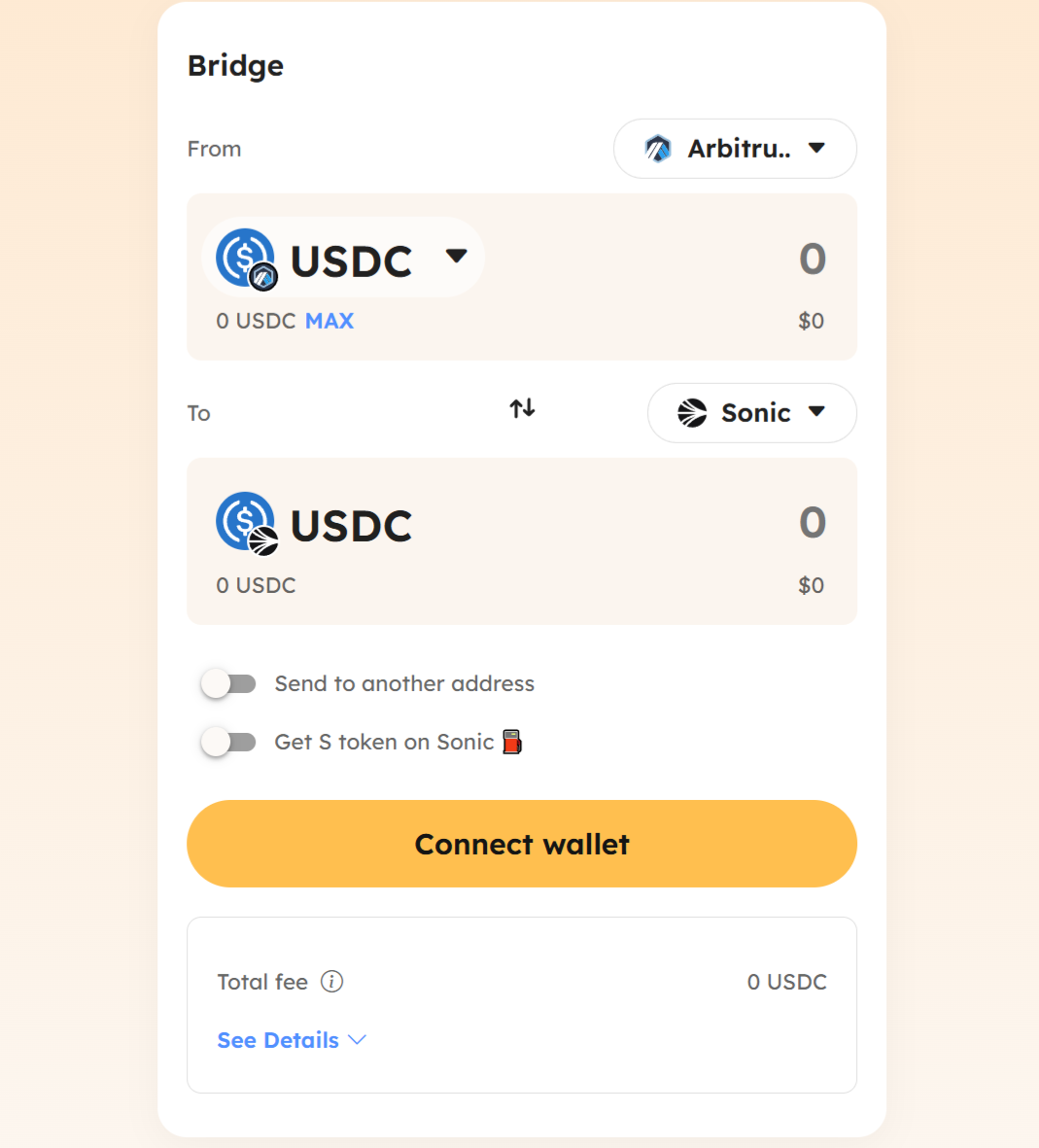
Task: Click the swap direction arrows icon
Action: click(x=522, y=408)
